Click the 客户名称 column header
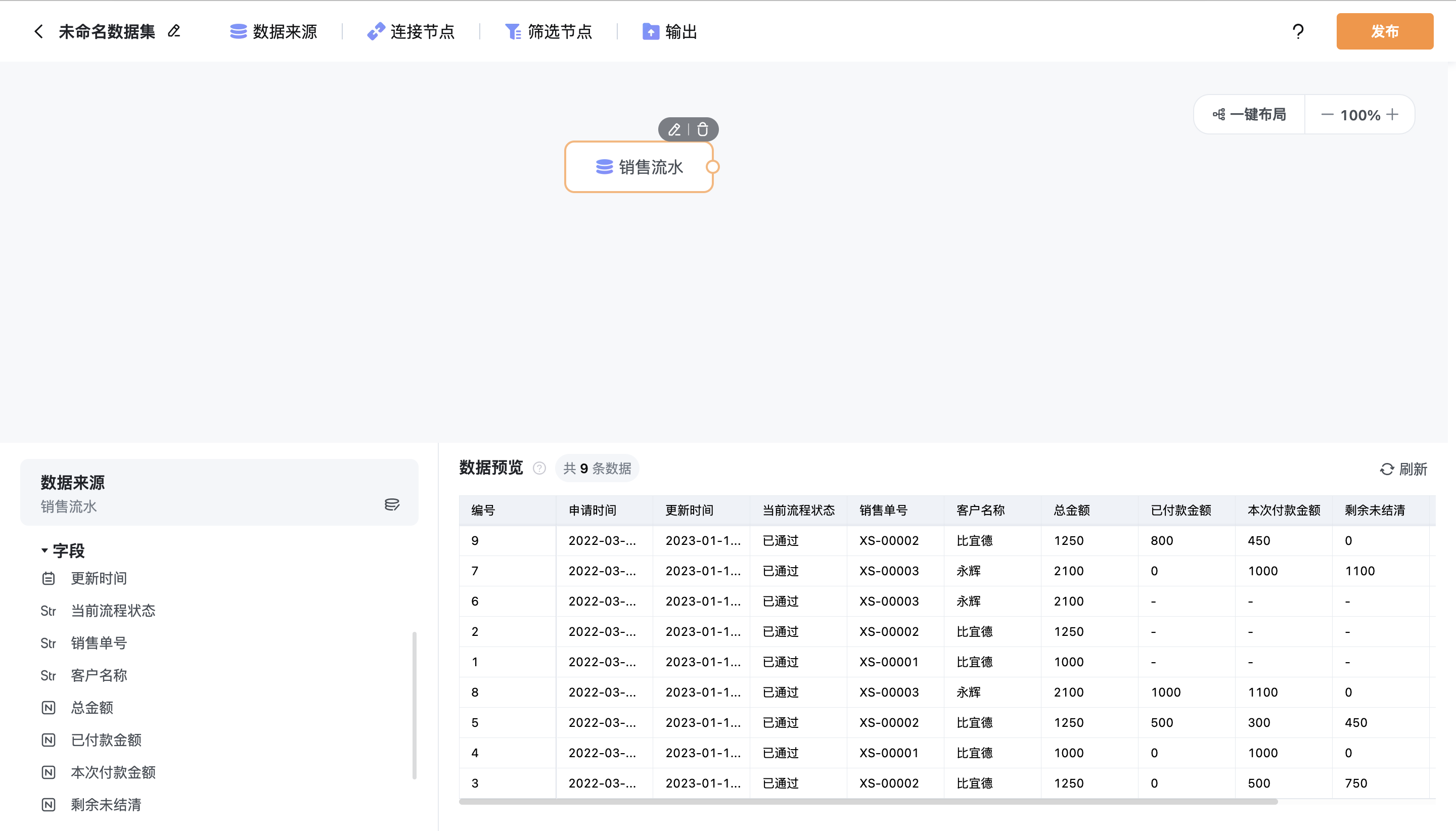This screenshot has width=1456, height=831. pyautogui.click(x=992, y=510)
